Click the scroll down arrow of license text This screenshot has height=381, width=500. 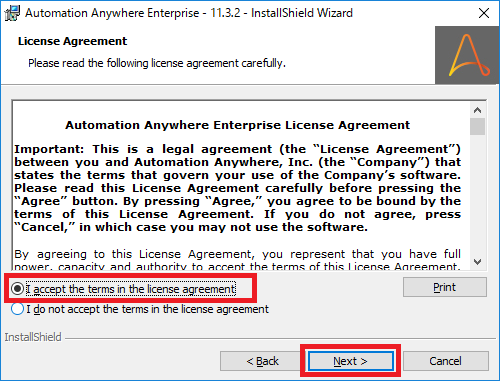[477, 262]
